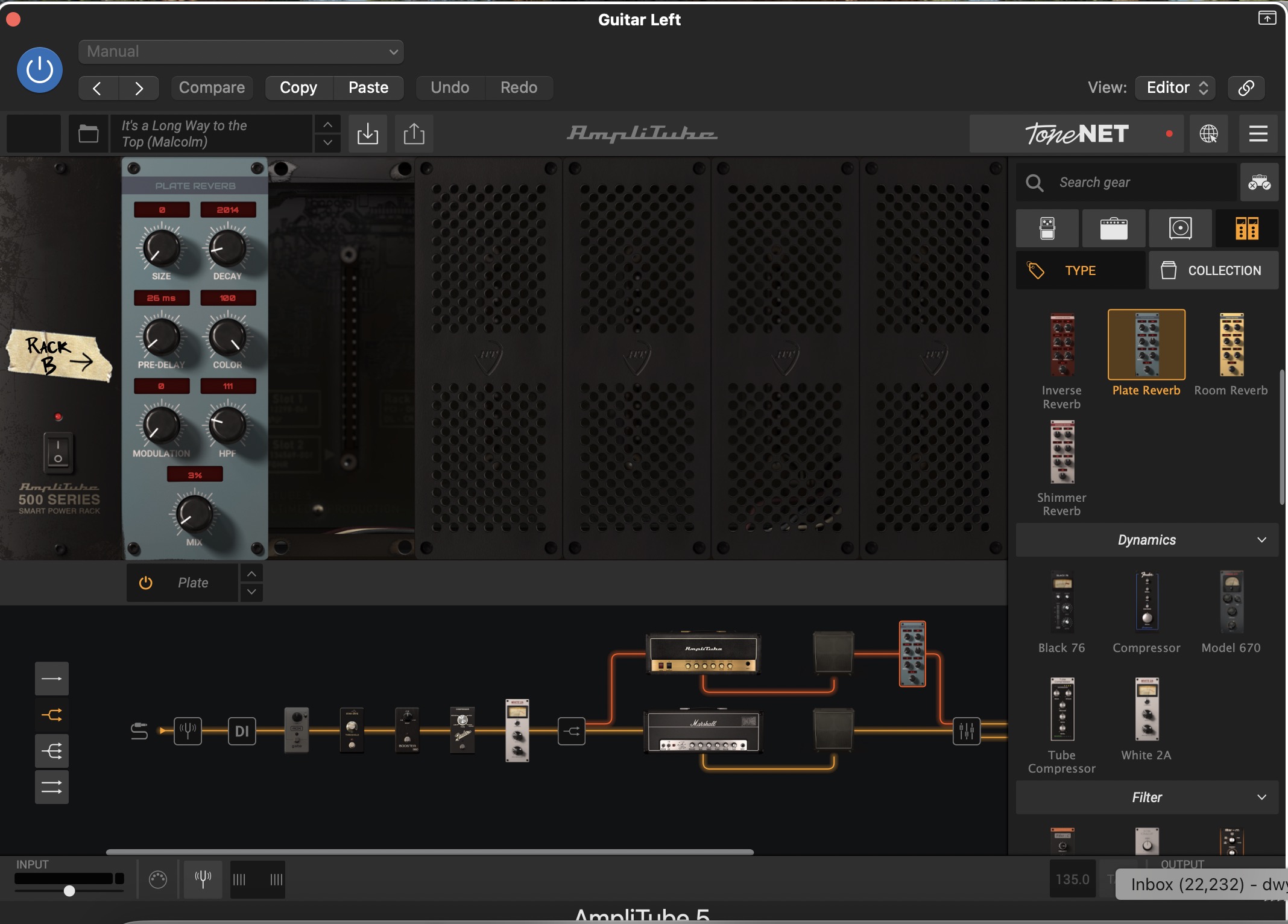Screen dimensions: 1288x924
Task: Open the preset browser folder icon
Action: point(89,133)
